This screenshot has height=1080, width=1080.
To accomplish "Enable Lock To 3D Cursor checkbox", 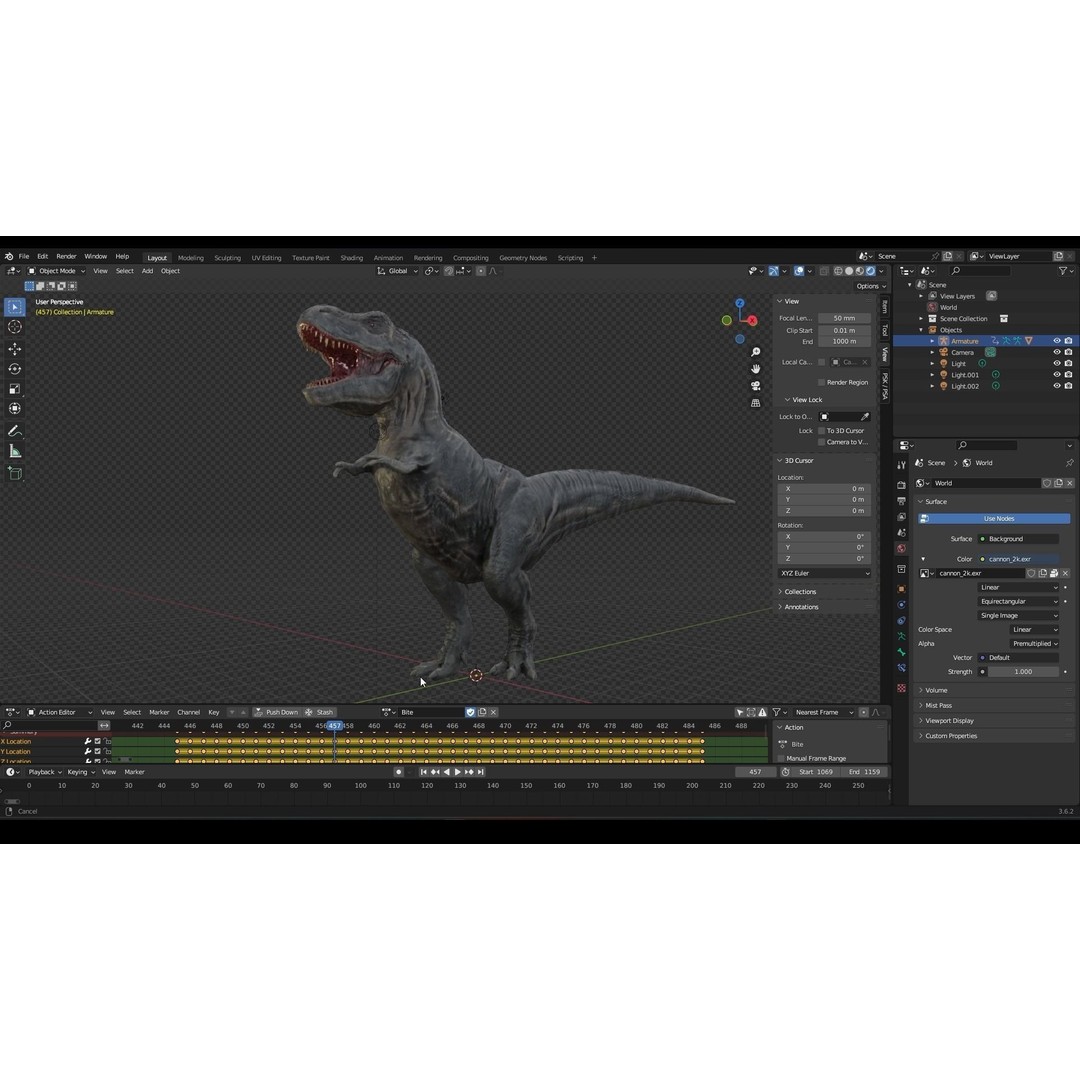I will 821,430.
